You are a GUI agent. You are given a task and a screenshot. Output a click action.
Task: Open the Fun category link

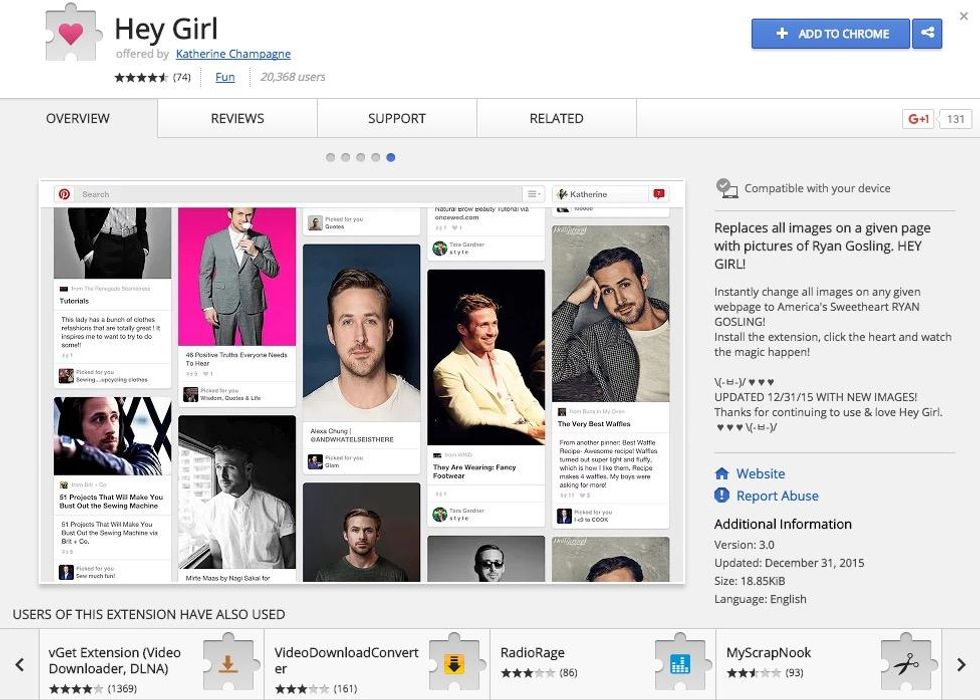pyautogui.click(x=225, y=77)
